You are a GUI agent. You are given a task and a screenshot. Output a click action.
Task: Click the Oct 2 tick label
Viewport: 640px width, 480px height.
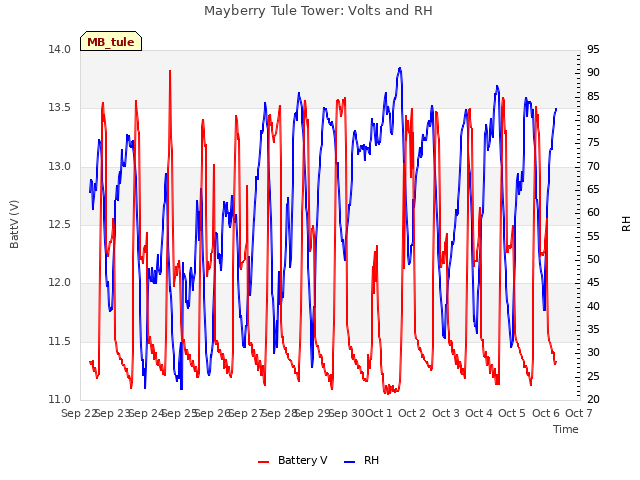pyautogui.click(x=412, y=413)
